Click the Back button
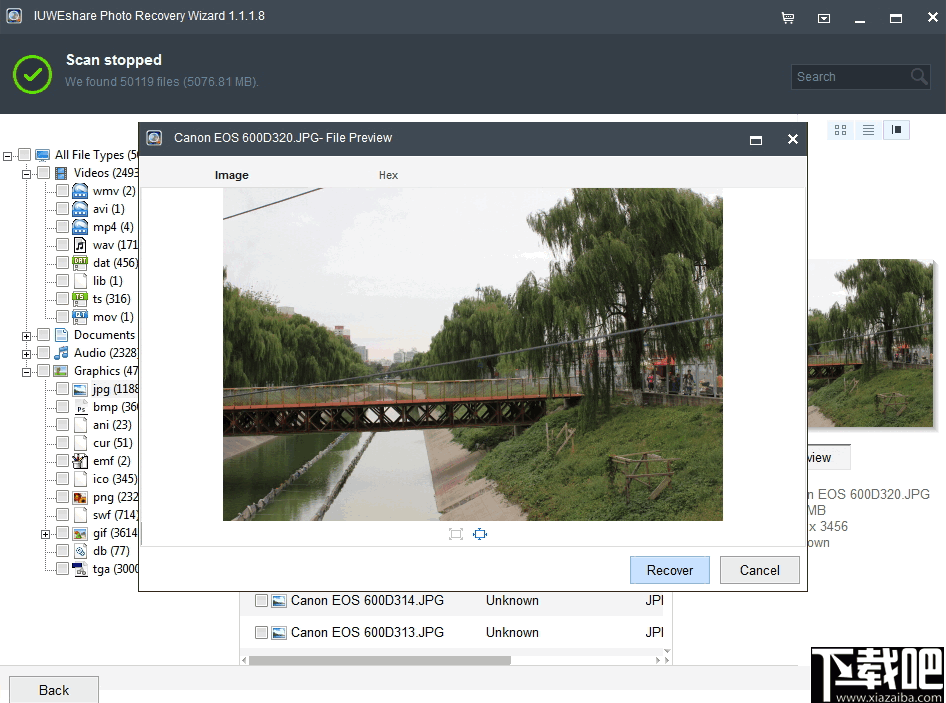 click(53, 689)
